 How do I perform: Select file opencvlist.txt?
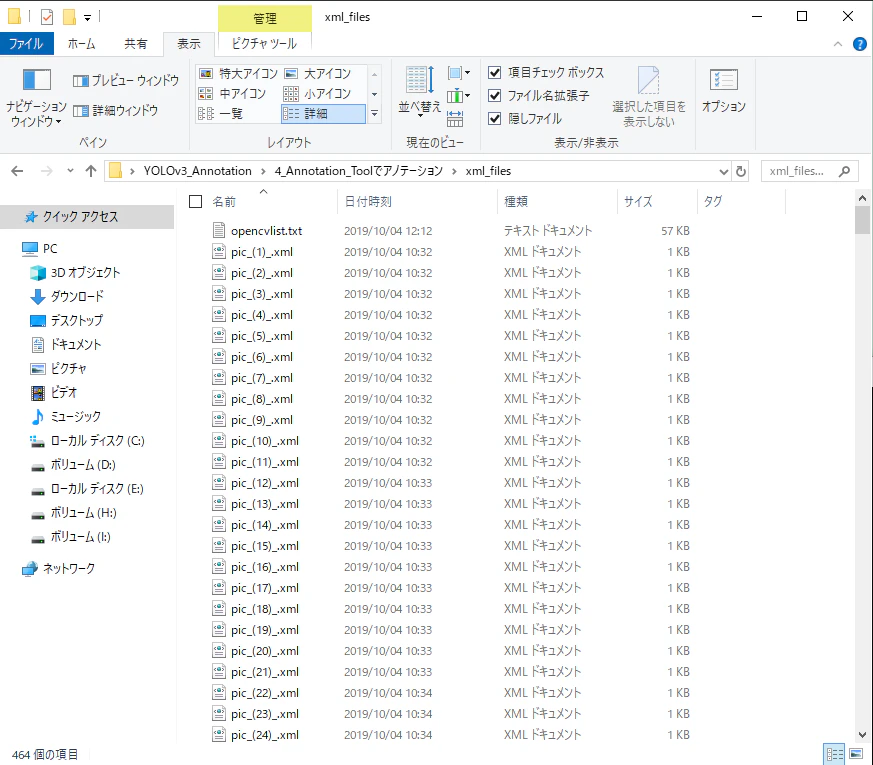pos(267,231)
